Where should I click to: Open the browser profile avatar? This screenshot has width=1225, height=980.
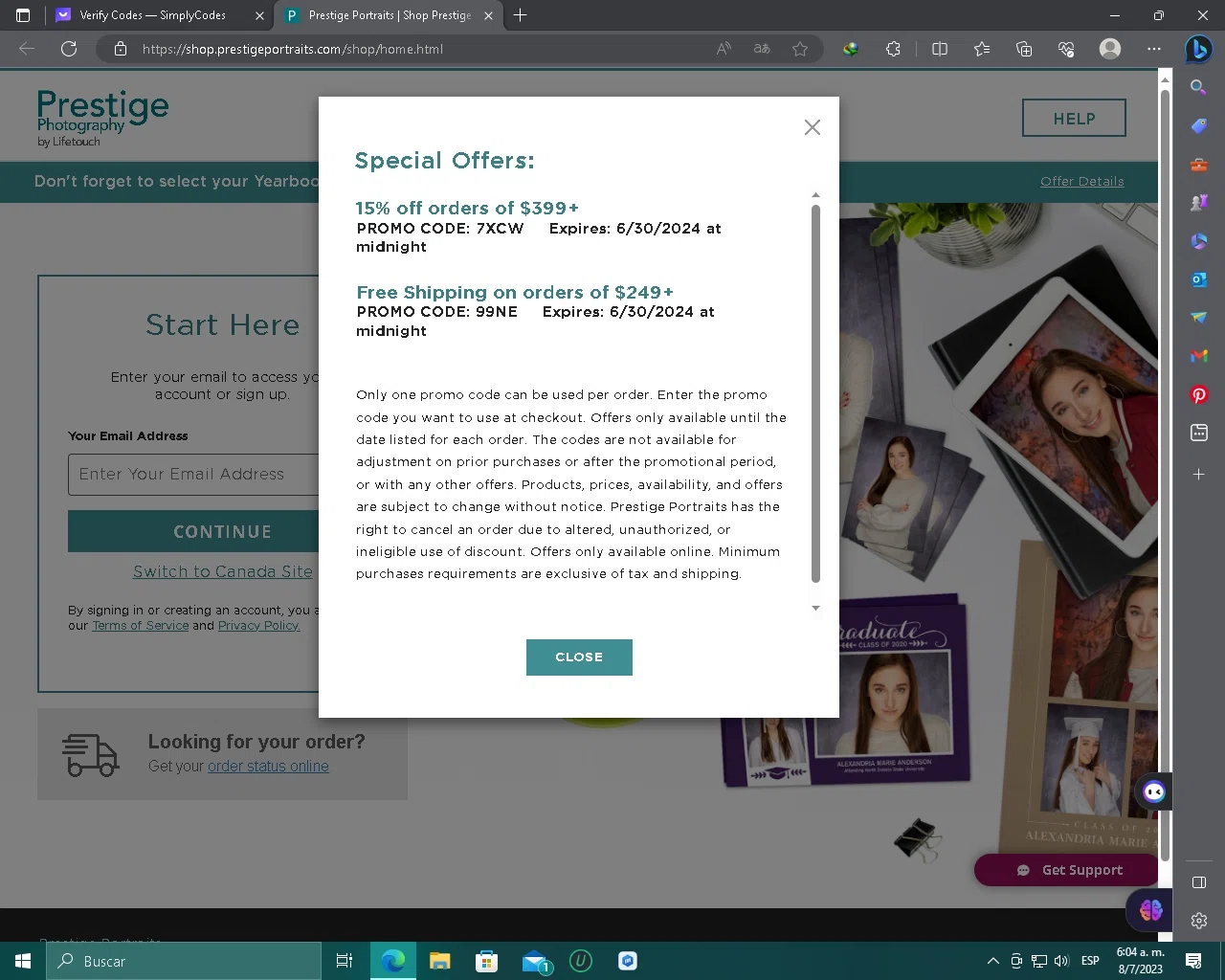tap(1110, 49)
